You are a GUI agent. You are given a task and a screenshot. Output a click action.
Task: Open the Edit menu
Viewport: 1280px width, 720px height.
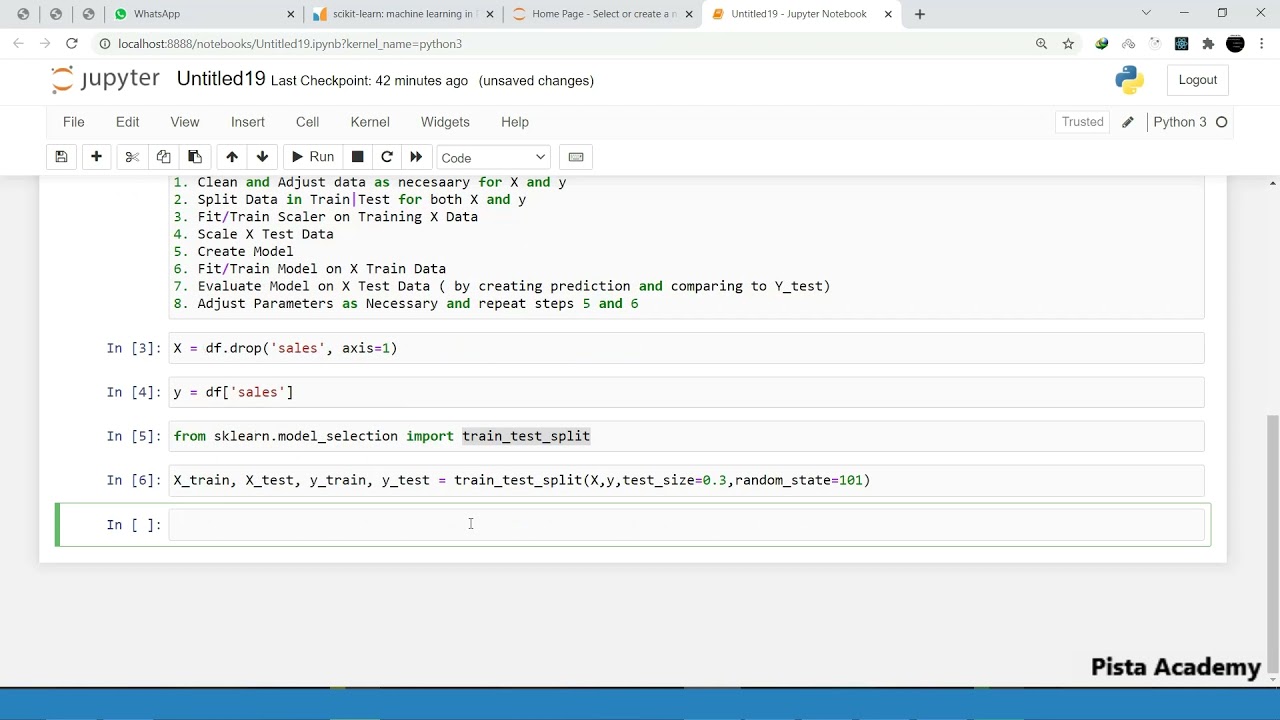point(127,122)
